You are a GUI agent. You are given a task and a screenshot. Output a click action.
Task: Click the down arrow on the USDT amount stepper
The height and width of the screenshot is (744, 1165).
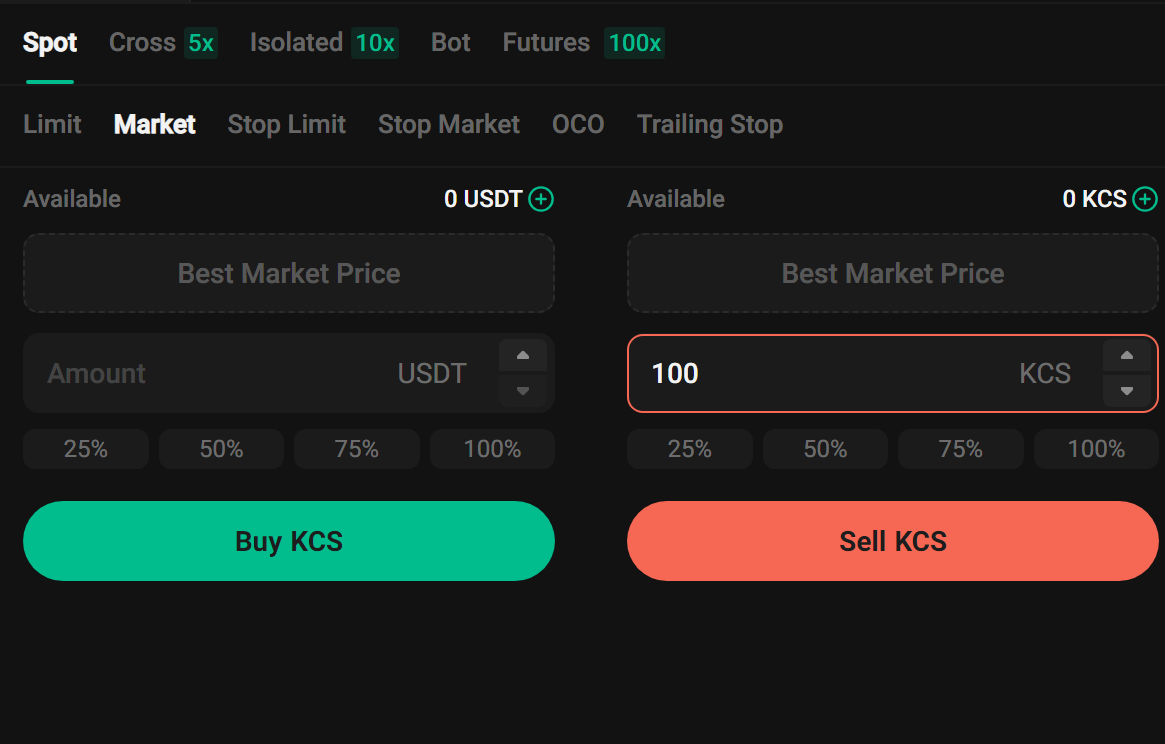click(522, 392)
